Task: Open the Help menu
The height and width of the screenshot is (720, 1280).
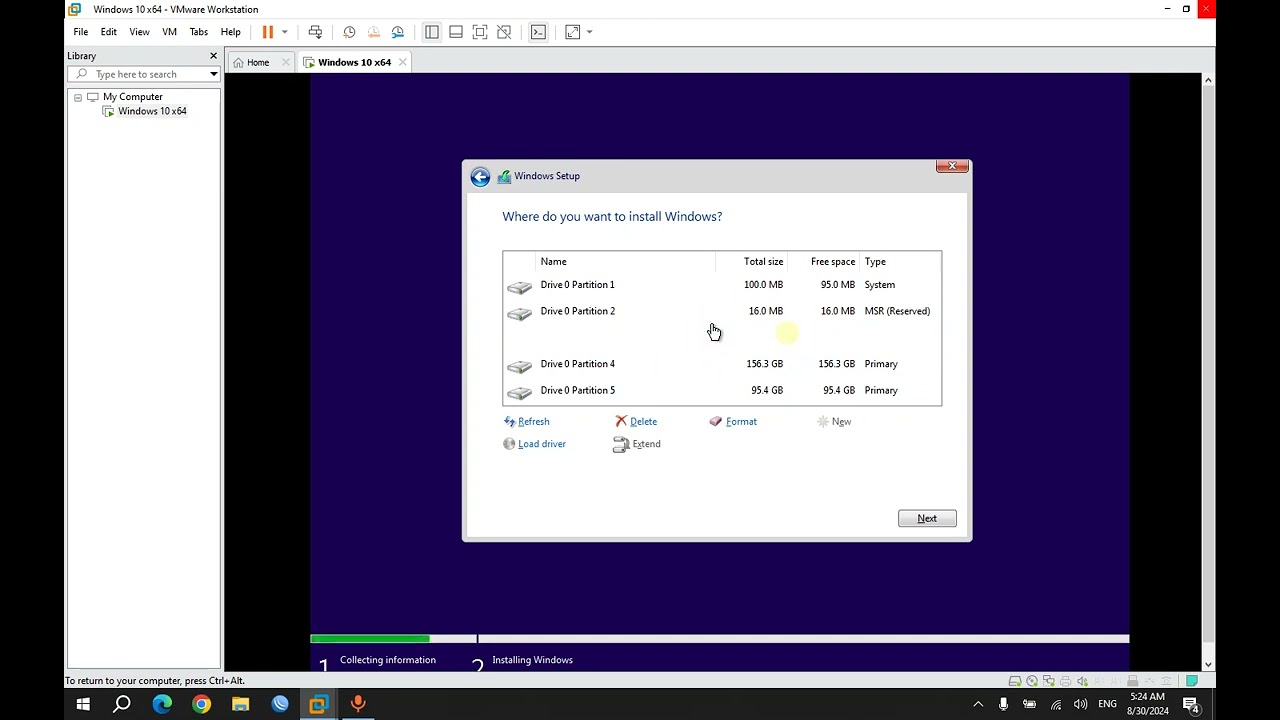Action: coord(230,32)
